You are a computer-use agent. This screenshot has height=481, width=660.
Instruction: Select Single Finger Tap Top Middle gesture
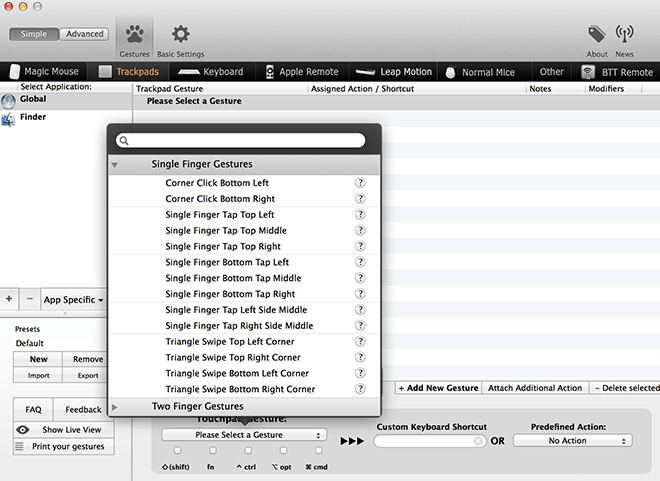coord(244,230)
